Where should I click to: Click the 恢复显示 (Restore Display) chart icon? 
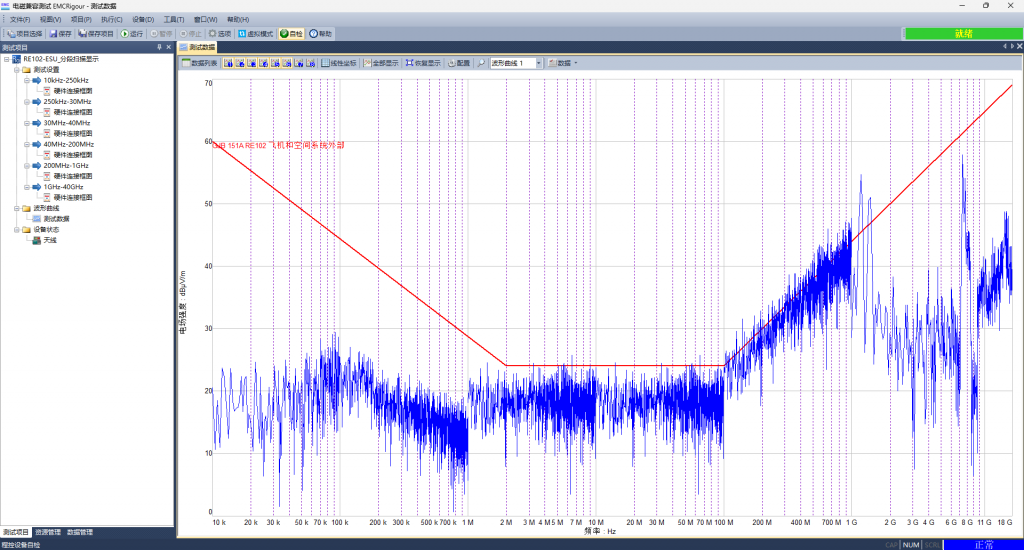[x=410, y=63]
